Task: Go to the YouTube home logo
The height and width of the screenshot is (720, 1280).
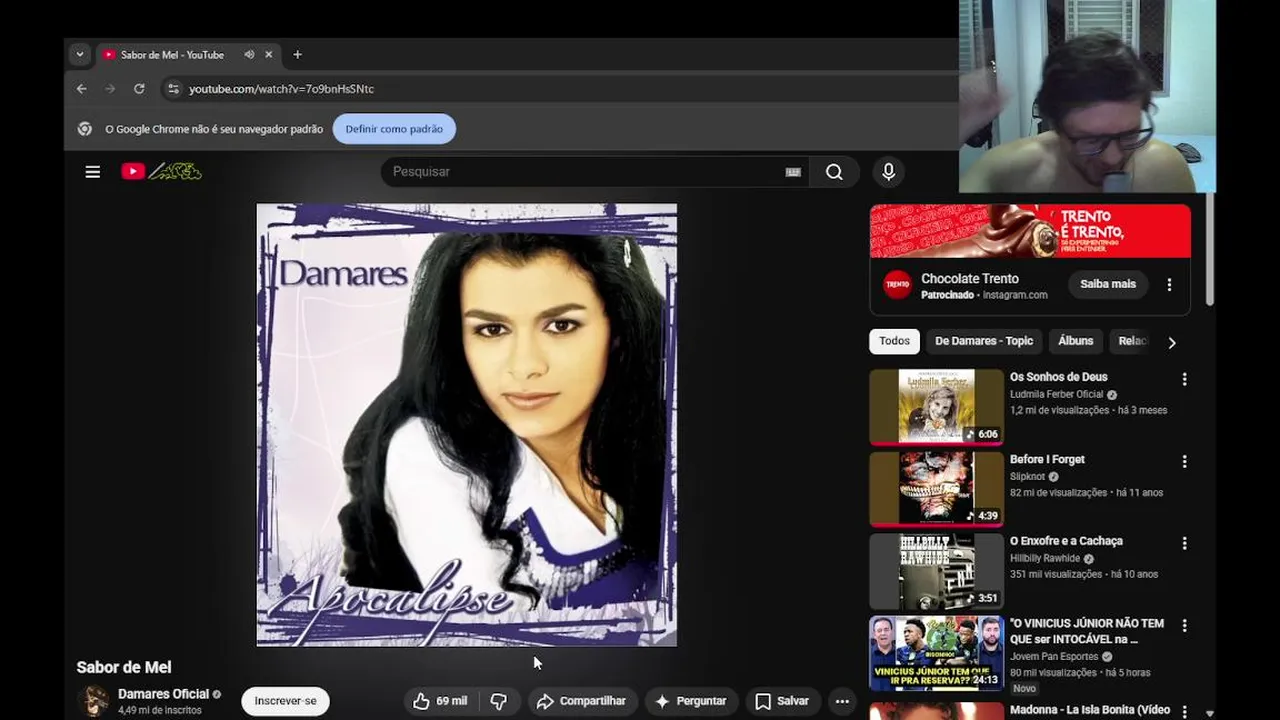Action: (162, 172)
